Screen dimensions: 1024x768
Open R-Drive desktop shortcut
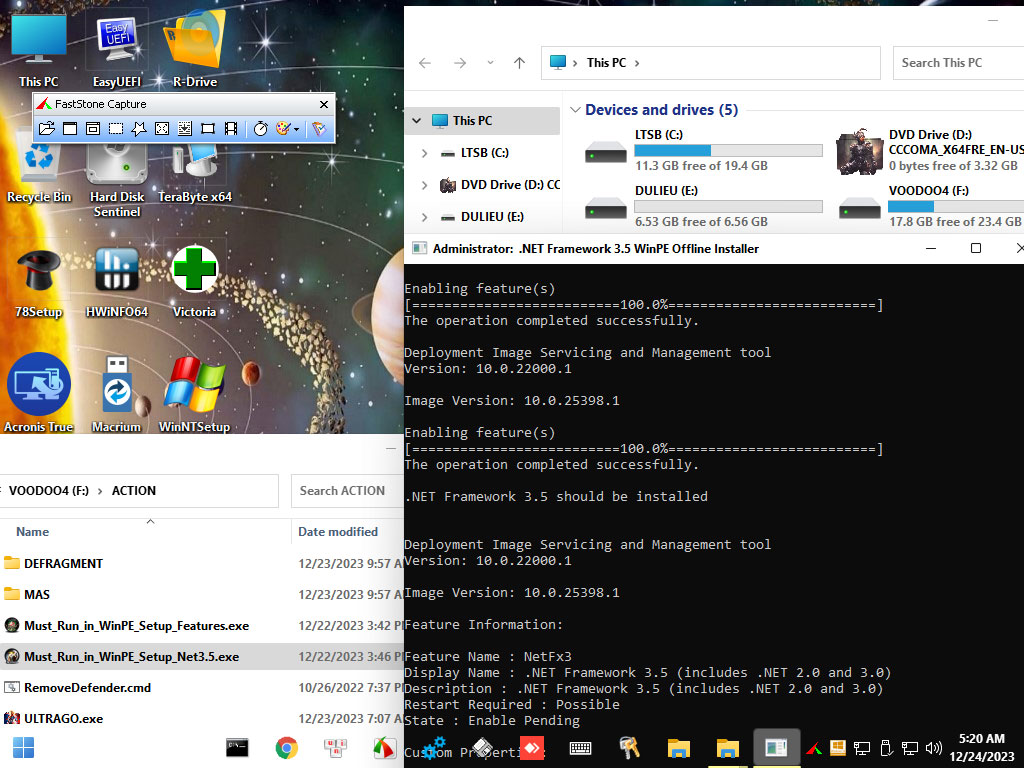coord(195,51)
